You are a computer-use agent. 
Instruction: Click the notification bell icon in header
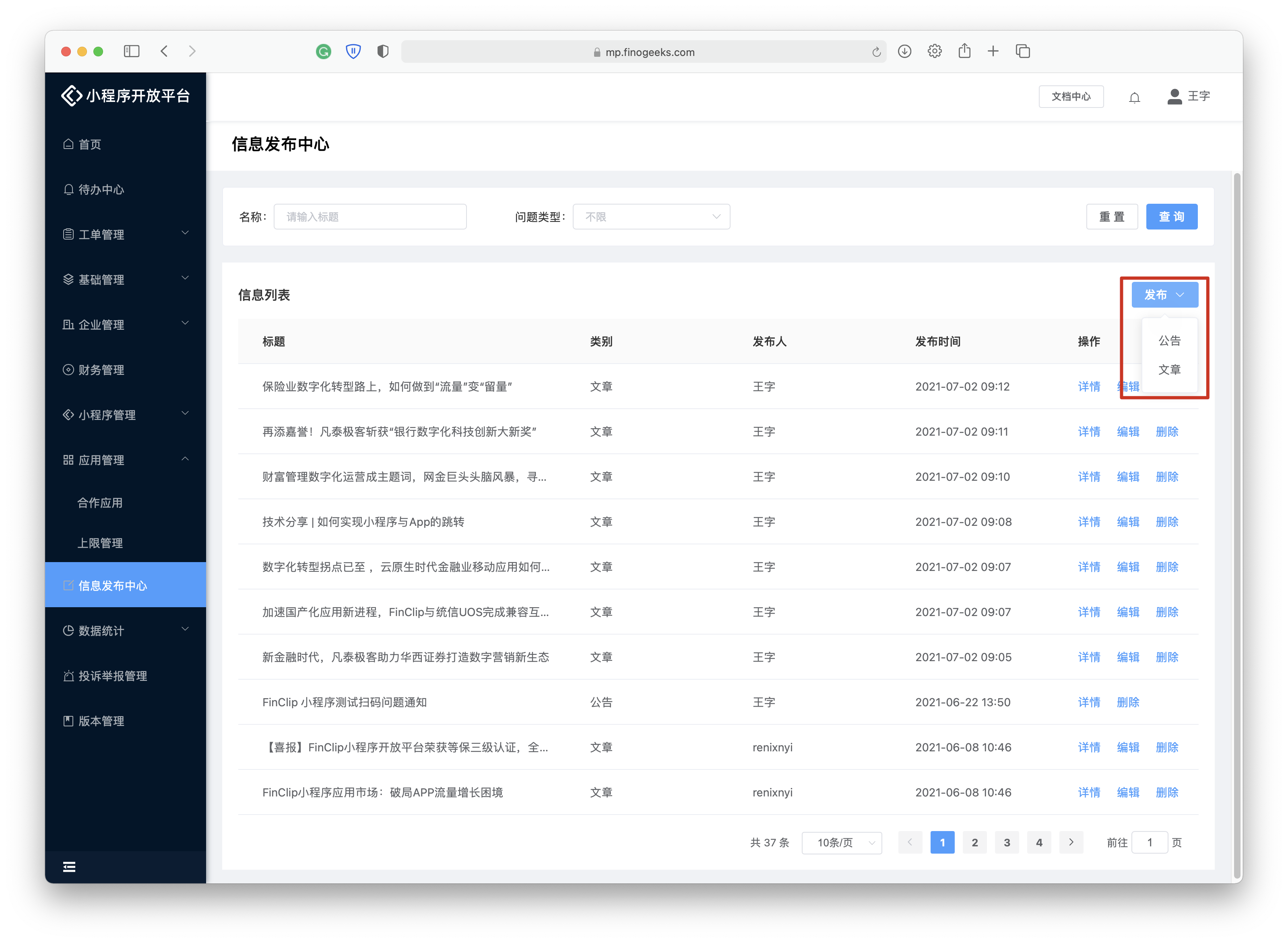1135,97
